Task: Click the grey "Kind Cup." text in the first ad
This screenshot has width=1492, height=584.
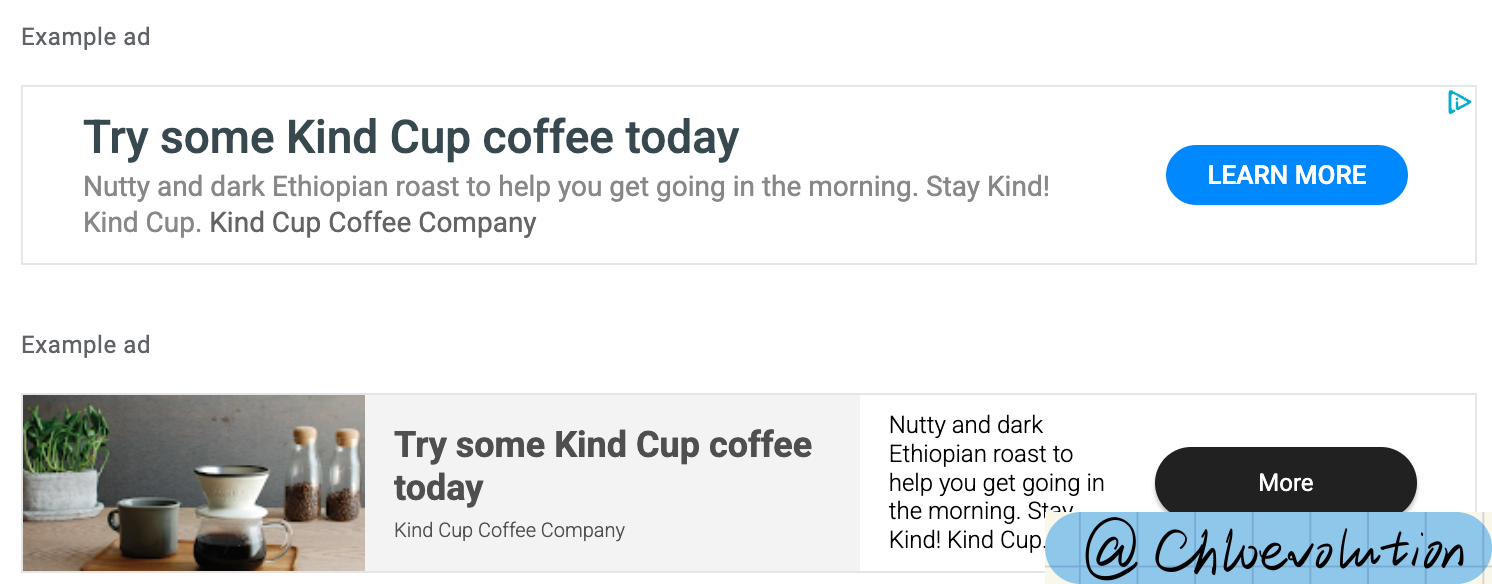Action: pyautogui.click(x=143, y=222)
